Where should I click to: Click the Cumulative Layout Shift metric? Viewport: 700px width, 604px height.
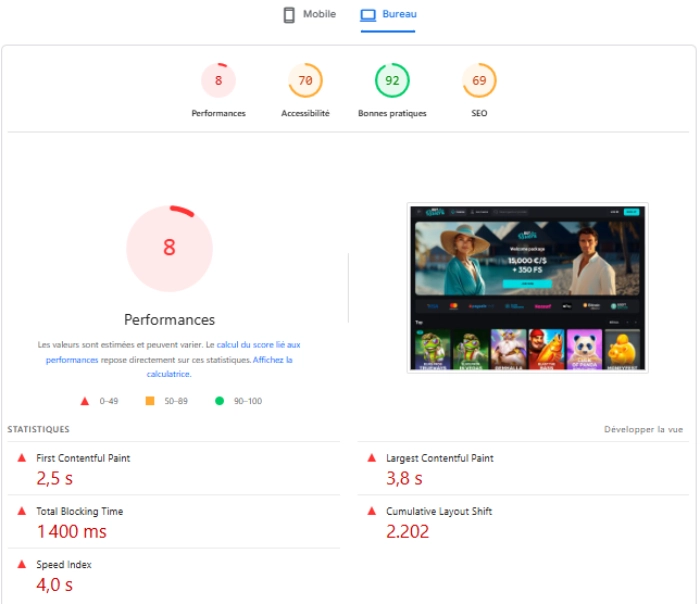[438, 511]
